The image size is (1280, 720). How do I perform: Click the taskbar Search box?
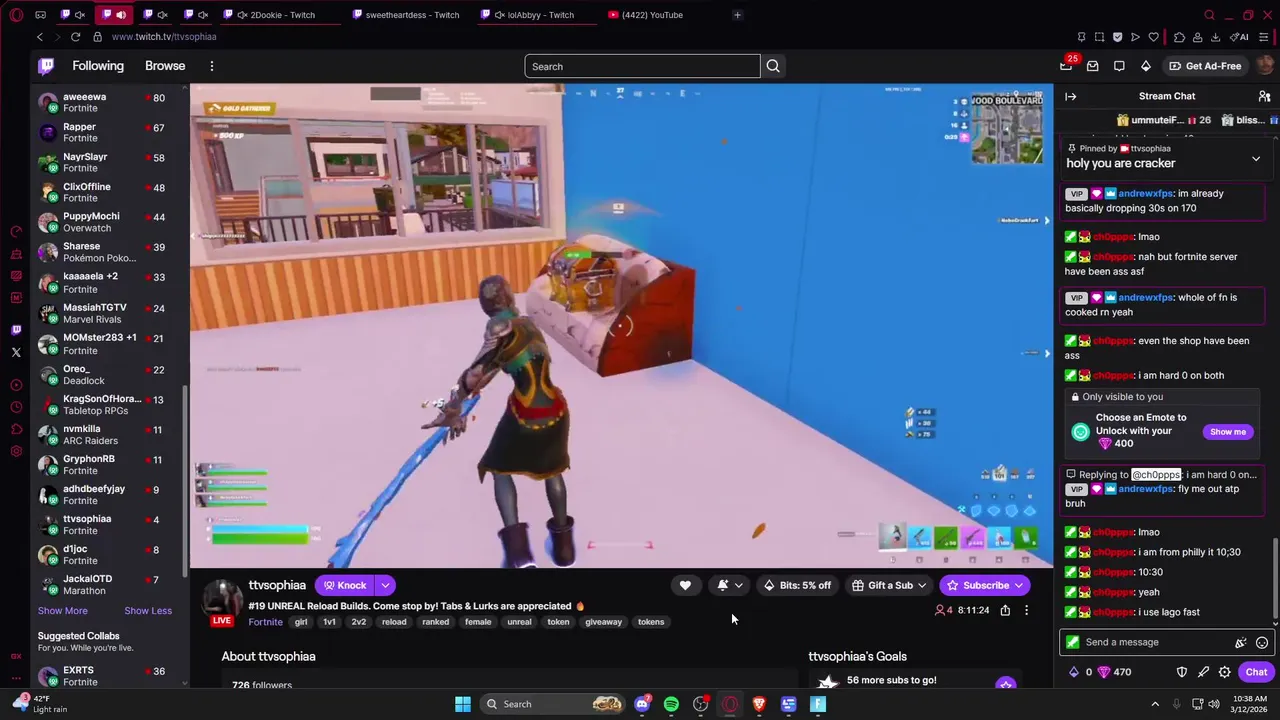coord(551,704)
